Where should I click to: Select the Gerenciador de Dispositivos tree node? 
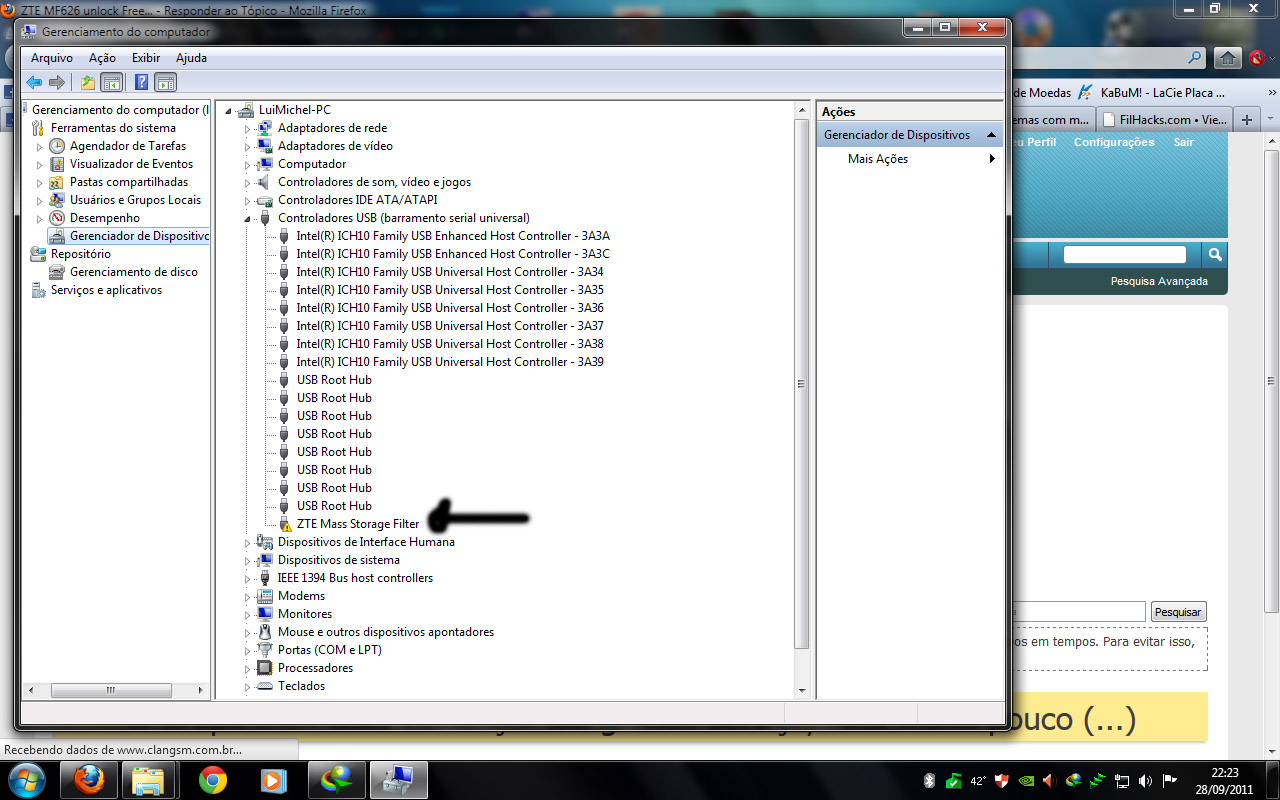139,236
